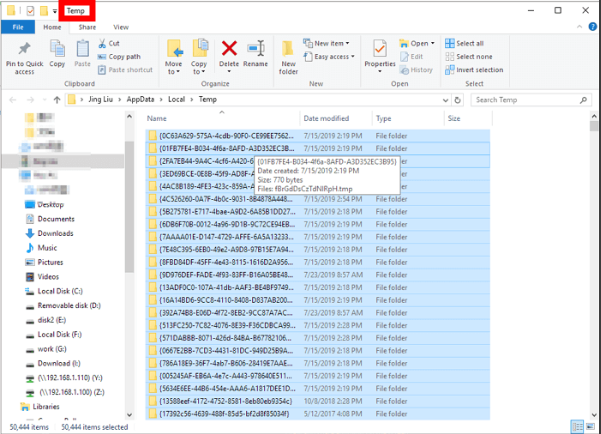This screenshot has height=434, width=601.
Task: Click Invert selection in the ribbon
Action: point(478,70)
